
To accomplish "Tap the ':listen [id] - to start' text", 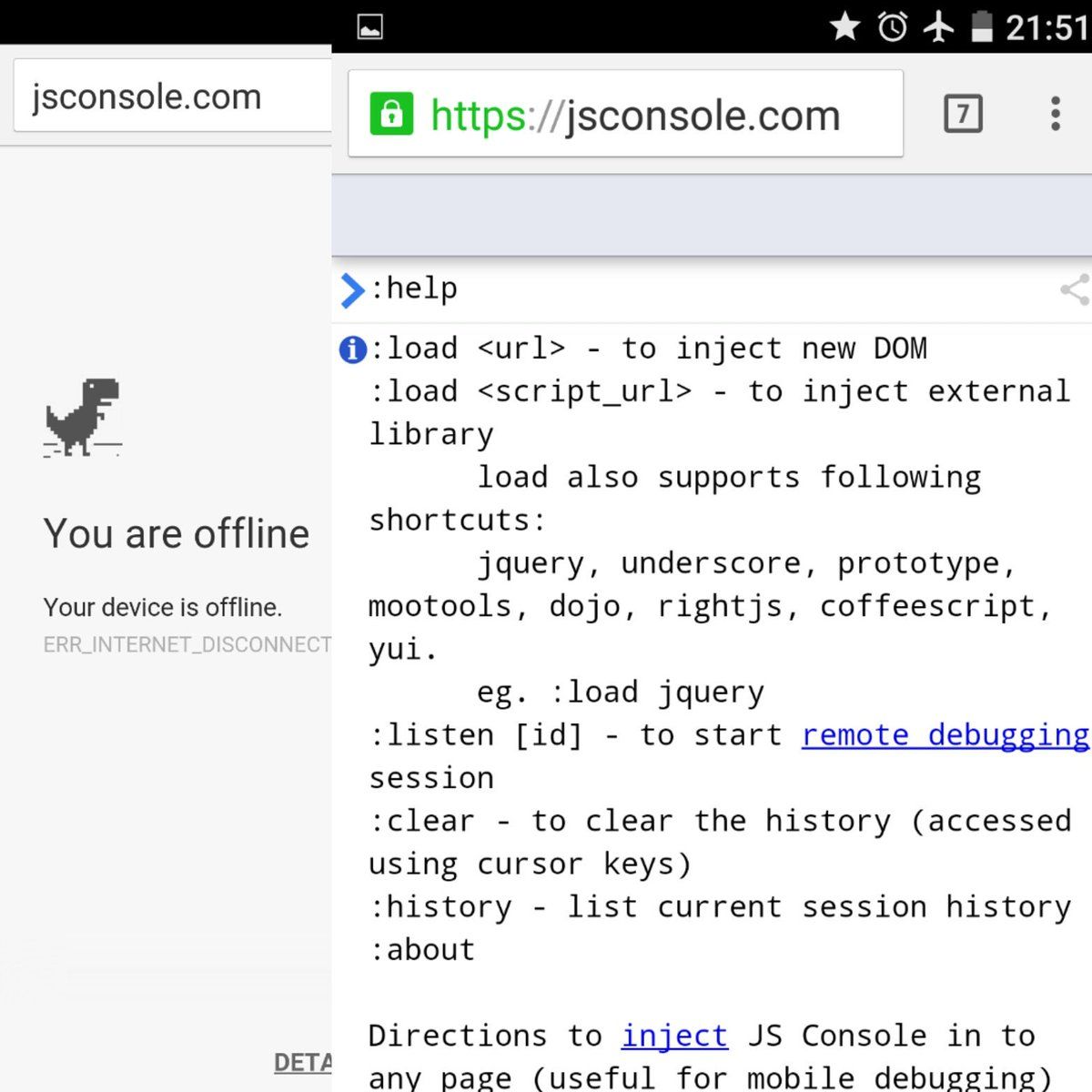I will (575, 735).
